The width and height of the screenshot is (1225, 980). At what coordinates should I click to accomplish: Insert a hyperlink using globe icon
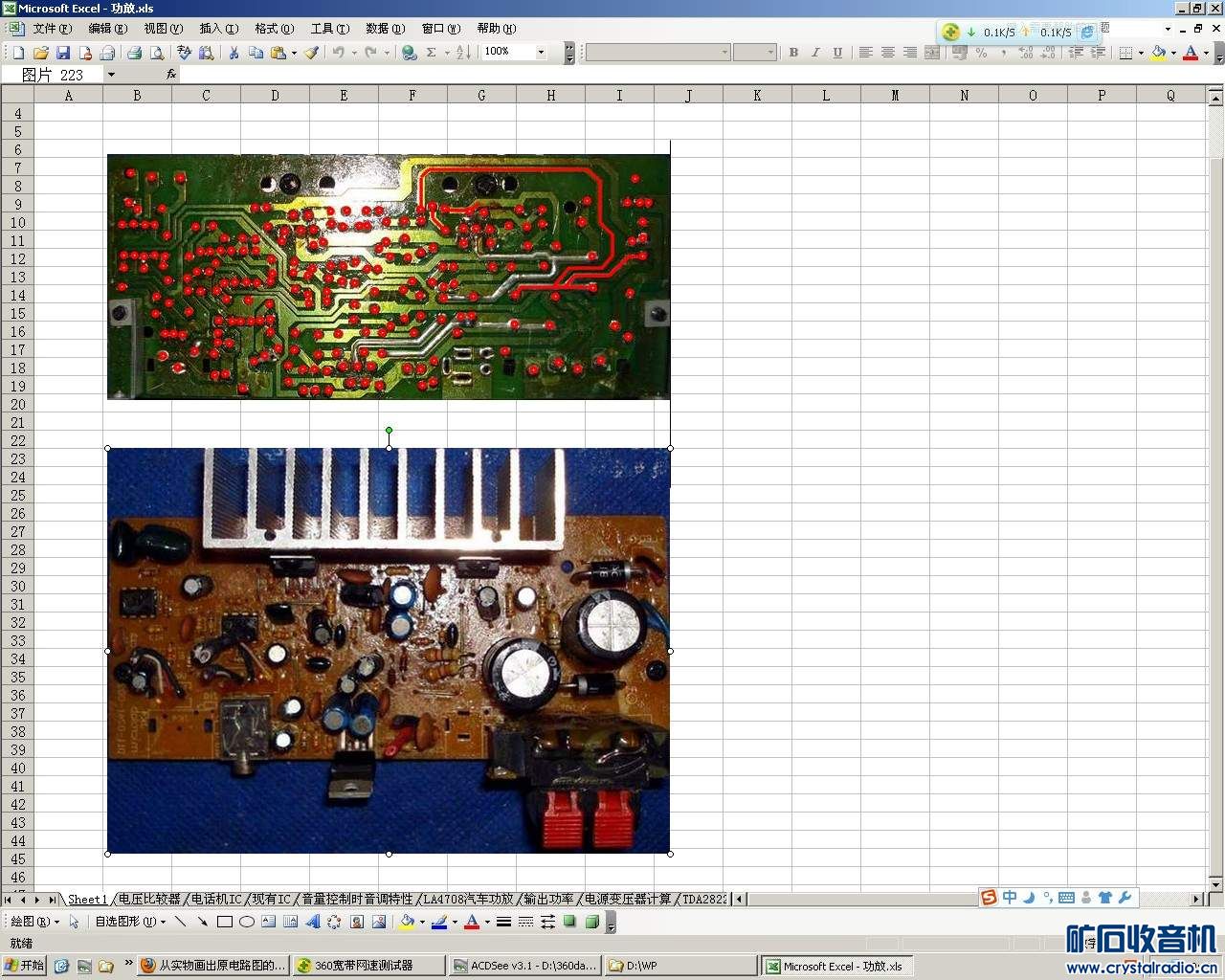click(410, 53)
